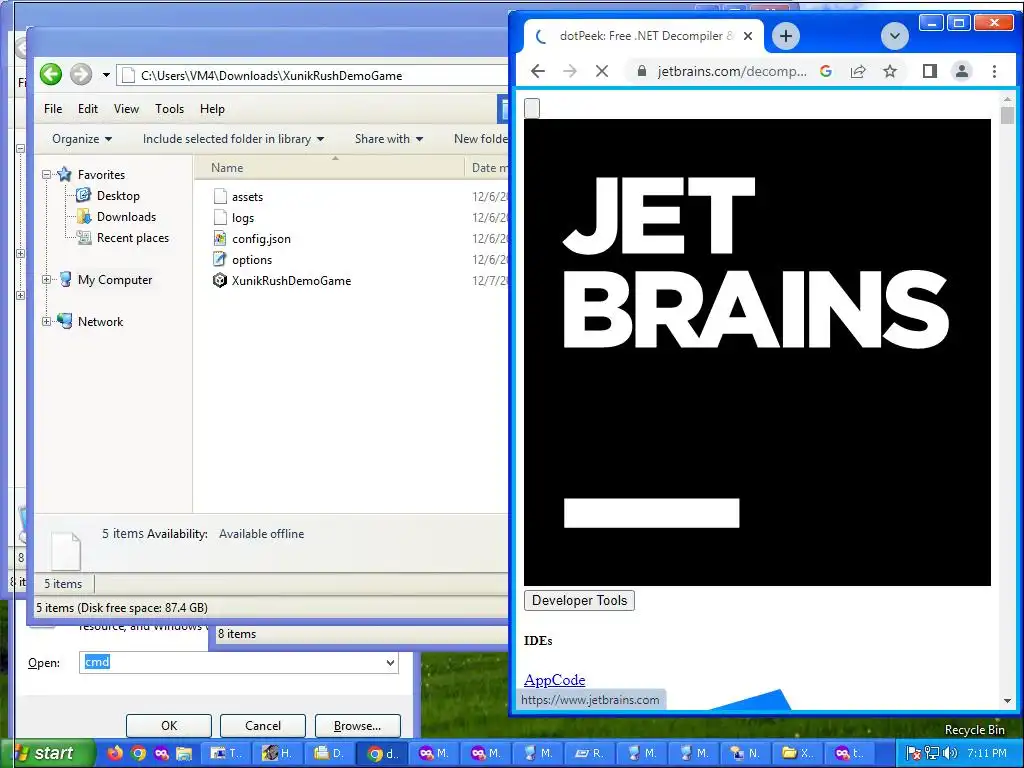Open Chrome's side panel icon
Image resolution: width=1024 pixels, height=768 pixels.
pyautogui.click(x=930, y=71)
